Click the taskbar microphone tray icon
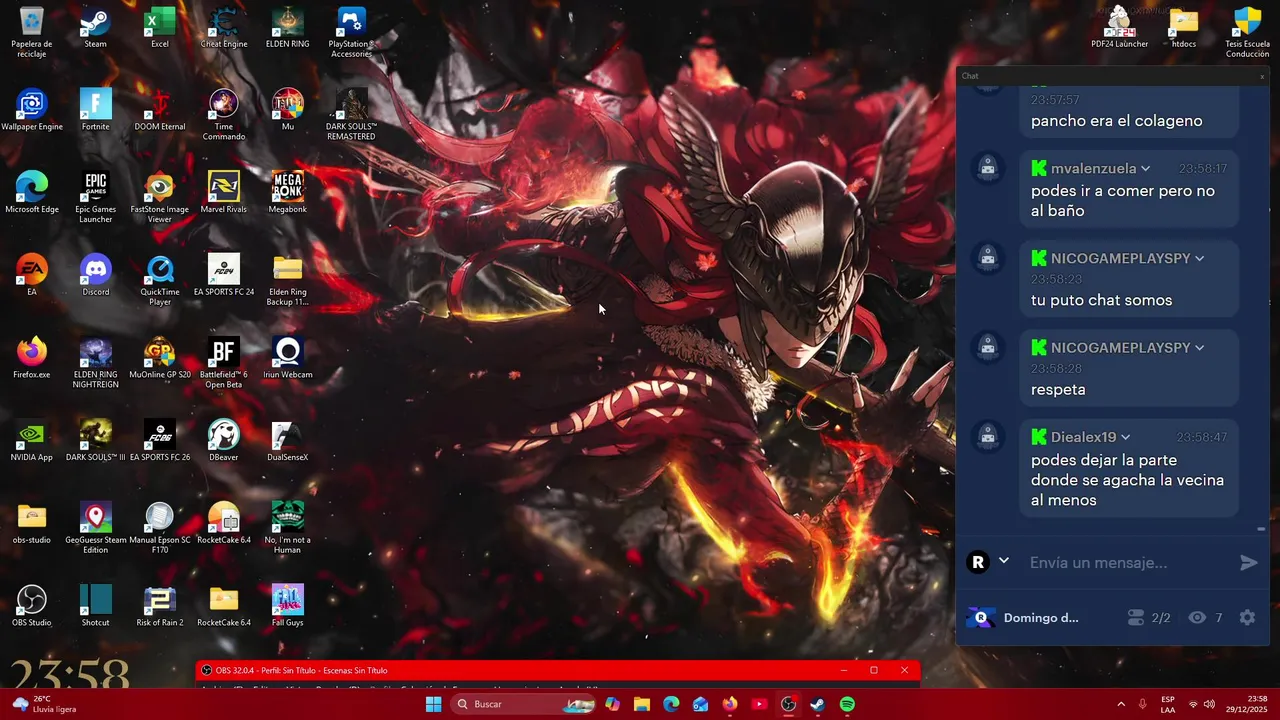The width and height of the screenshot is (1280, 720). pyautogui.click(x=1143, y=704)
